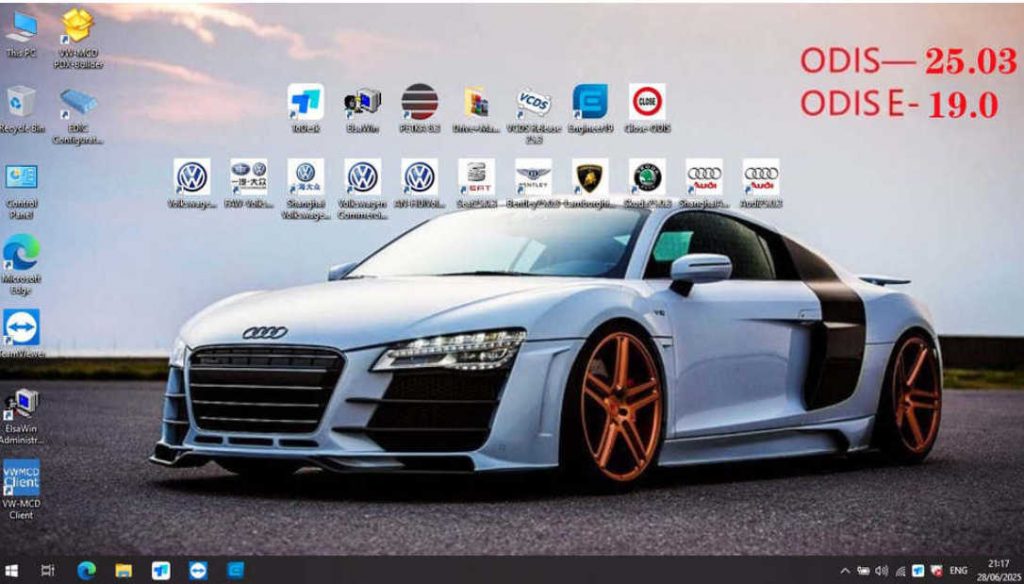Open the Skoda ODIS shortcut
Image resolution: width=1024 pixels, height=584 pixels.
pos(647,178)
